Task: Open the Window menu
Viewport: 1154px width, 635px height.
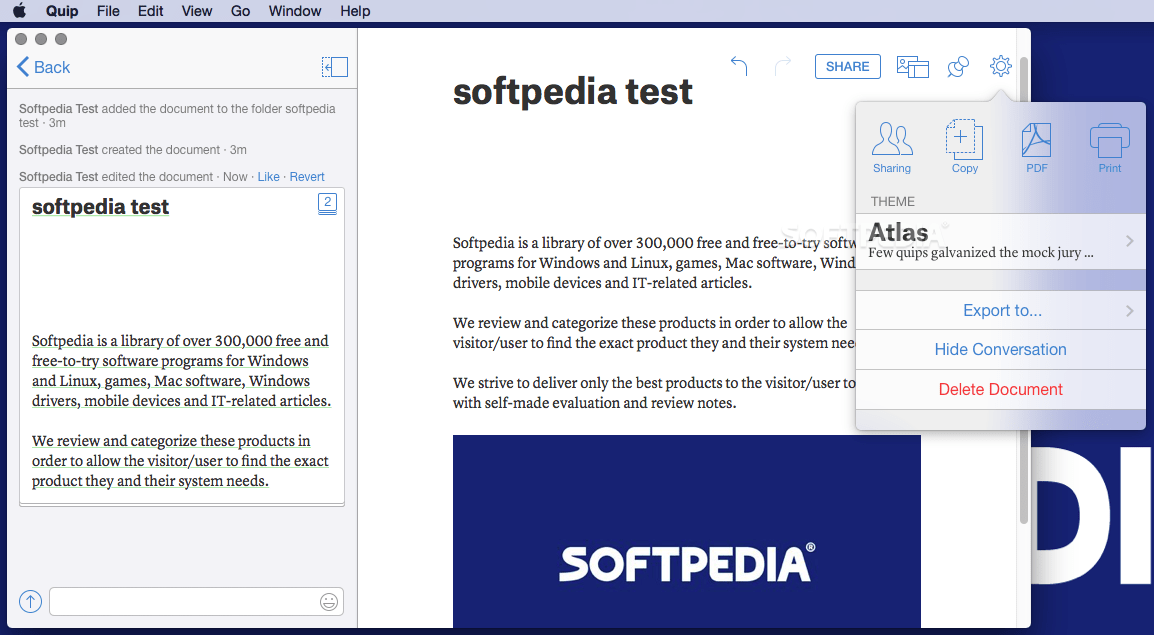Action: coord(294,11)
